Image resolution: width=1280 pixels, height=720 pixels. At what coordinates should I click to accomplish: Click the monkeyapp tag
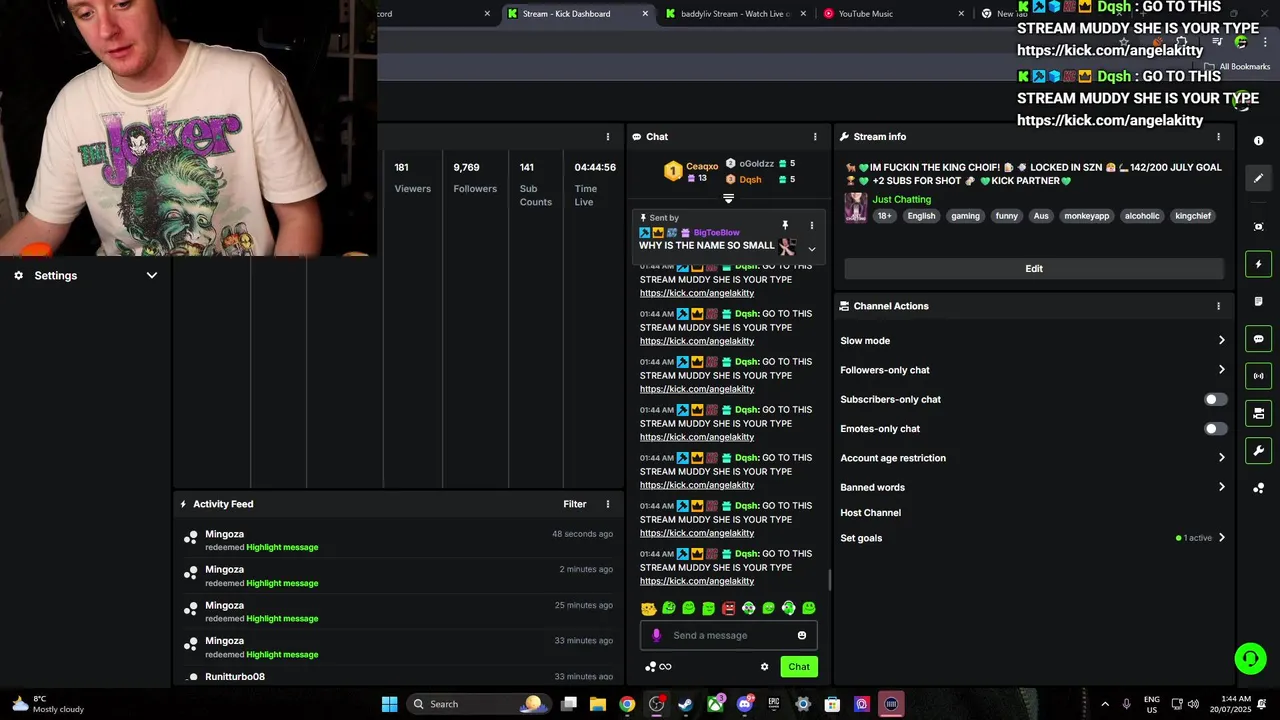[x=1087, y=216]
